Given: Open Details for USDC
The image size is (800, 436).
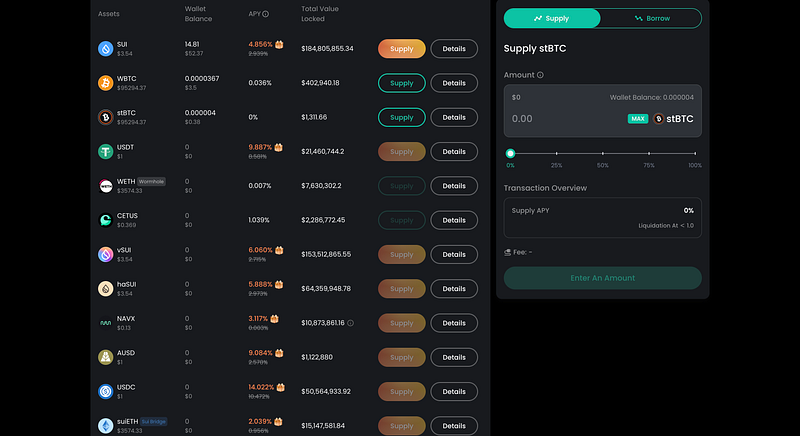Looking at the screenshot, I should pyautogui.click(x=454, y=392).
